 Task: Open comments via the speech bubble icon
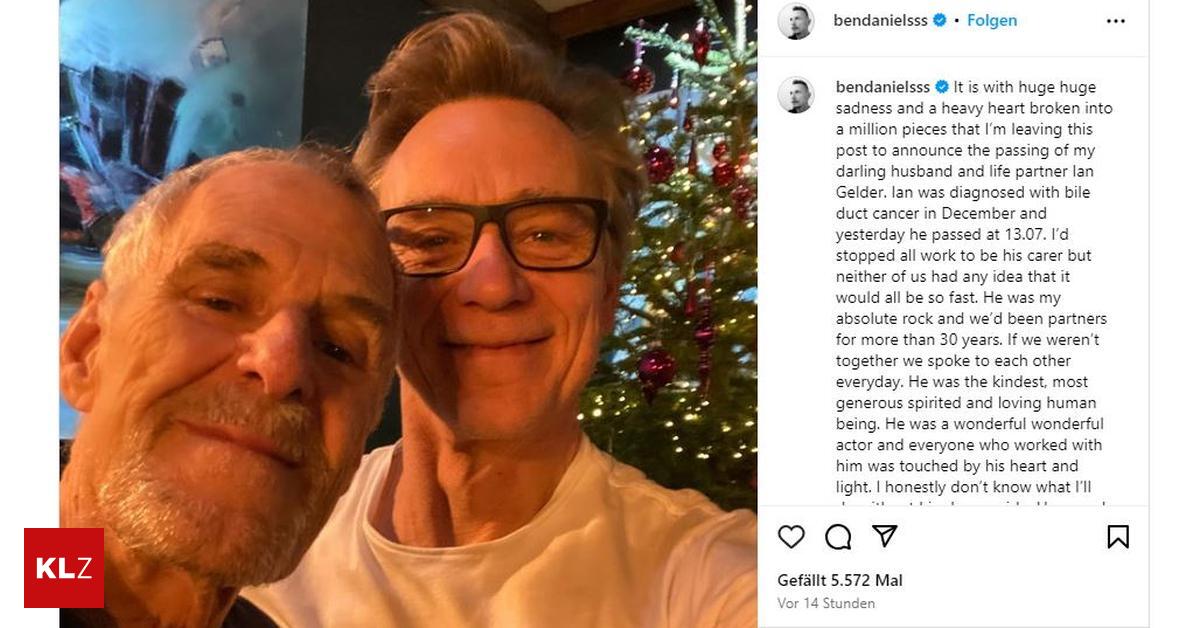tap(836, 537)
